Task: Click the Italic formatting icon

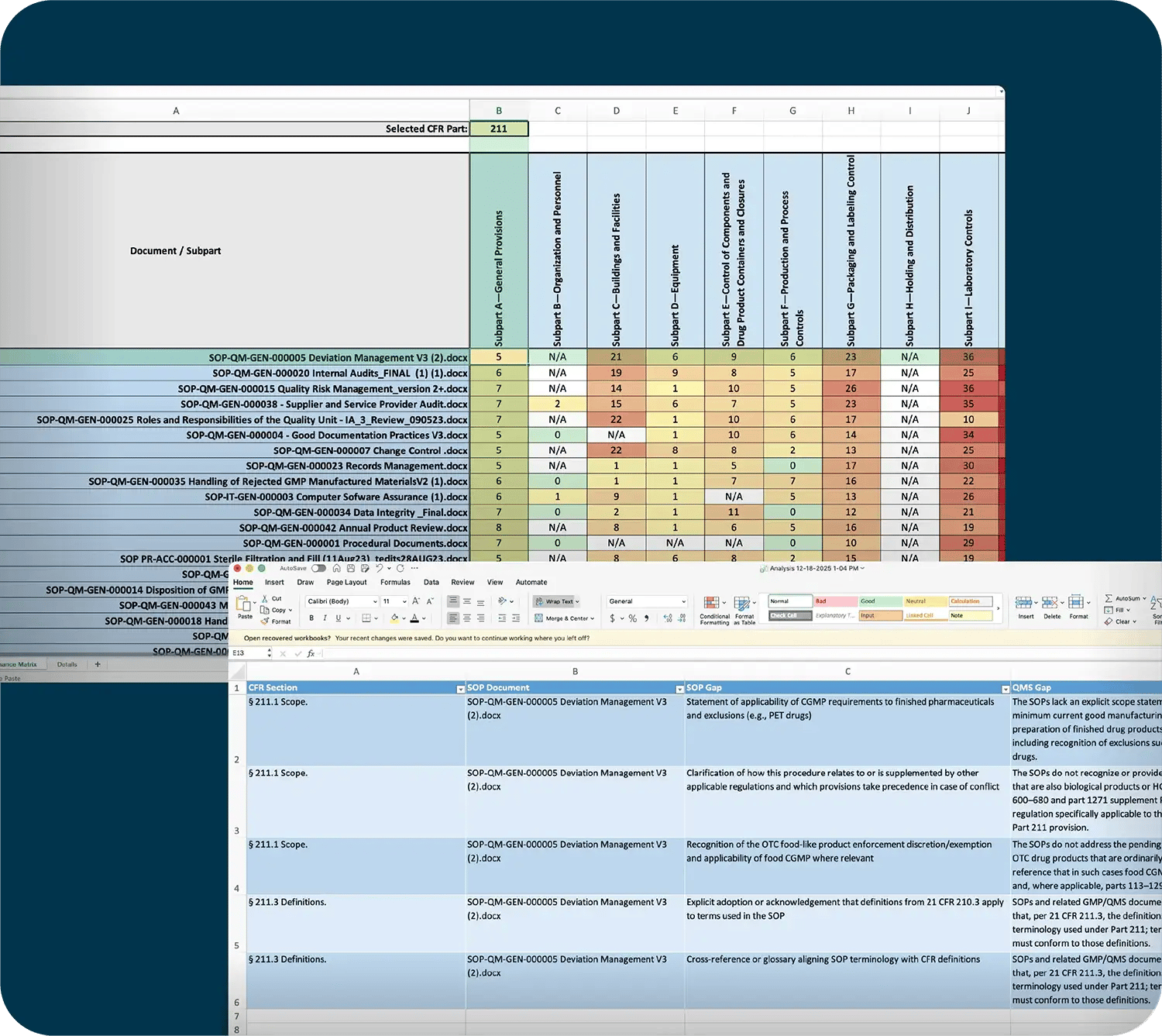Action: click(x=325, y=618)
